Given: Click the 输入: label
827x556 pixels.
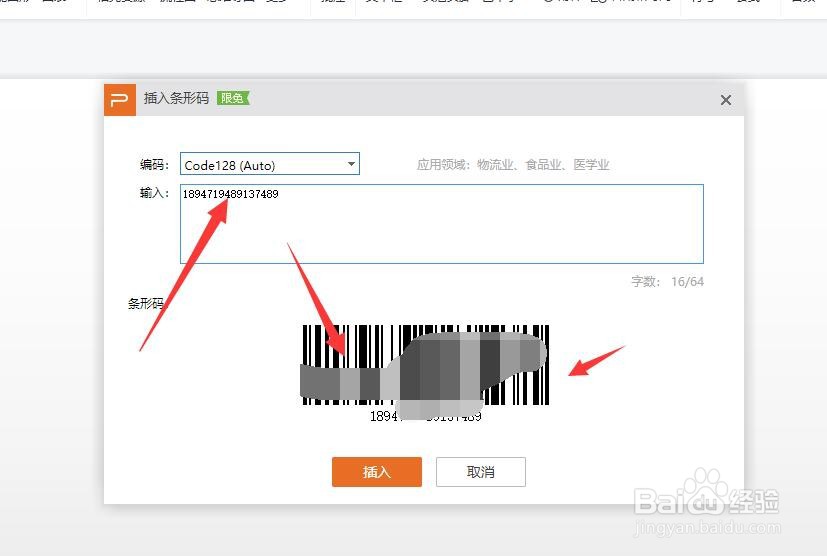Looking at the screenshot, I should pos(154,193).
